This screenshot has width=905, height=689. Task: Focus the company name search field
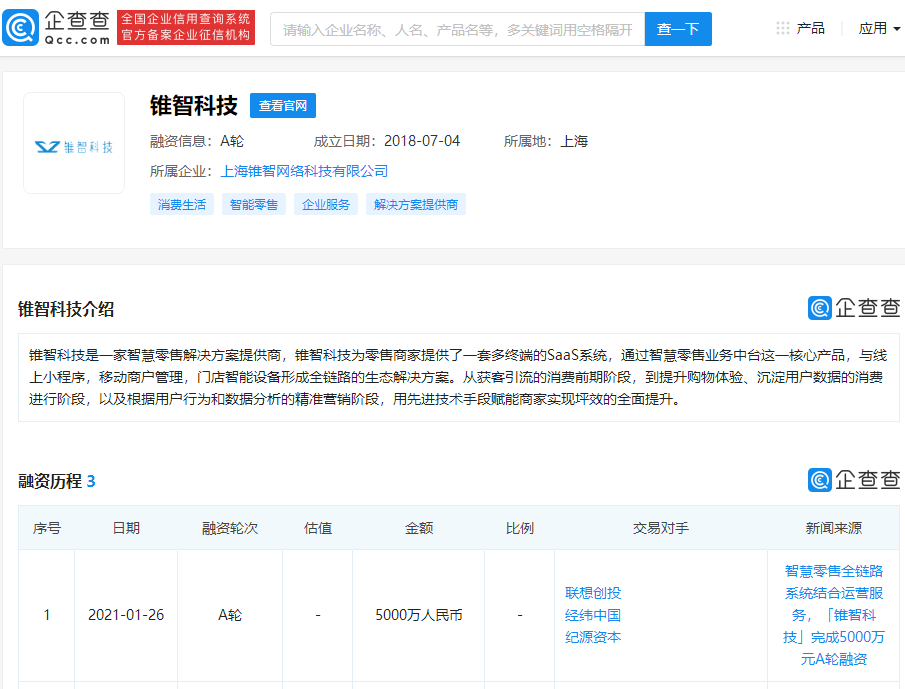[x=458, y=29]
